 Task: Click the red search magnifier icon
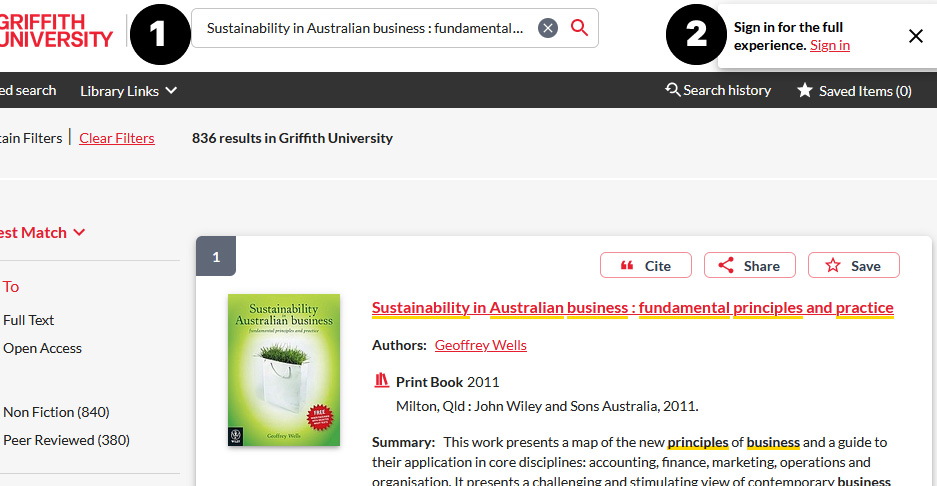(579, 28)
